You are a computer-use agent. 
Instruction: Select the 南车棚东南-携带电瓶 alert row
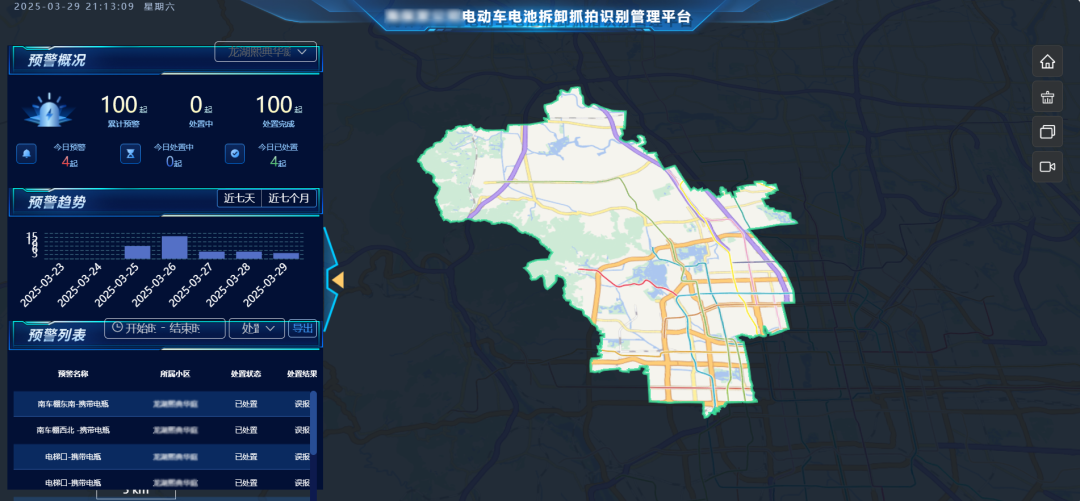pos(162,404)
